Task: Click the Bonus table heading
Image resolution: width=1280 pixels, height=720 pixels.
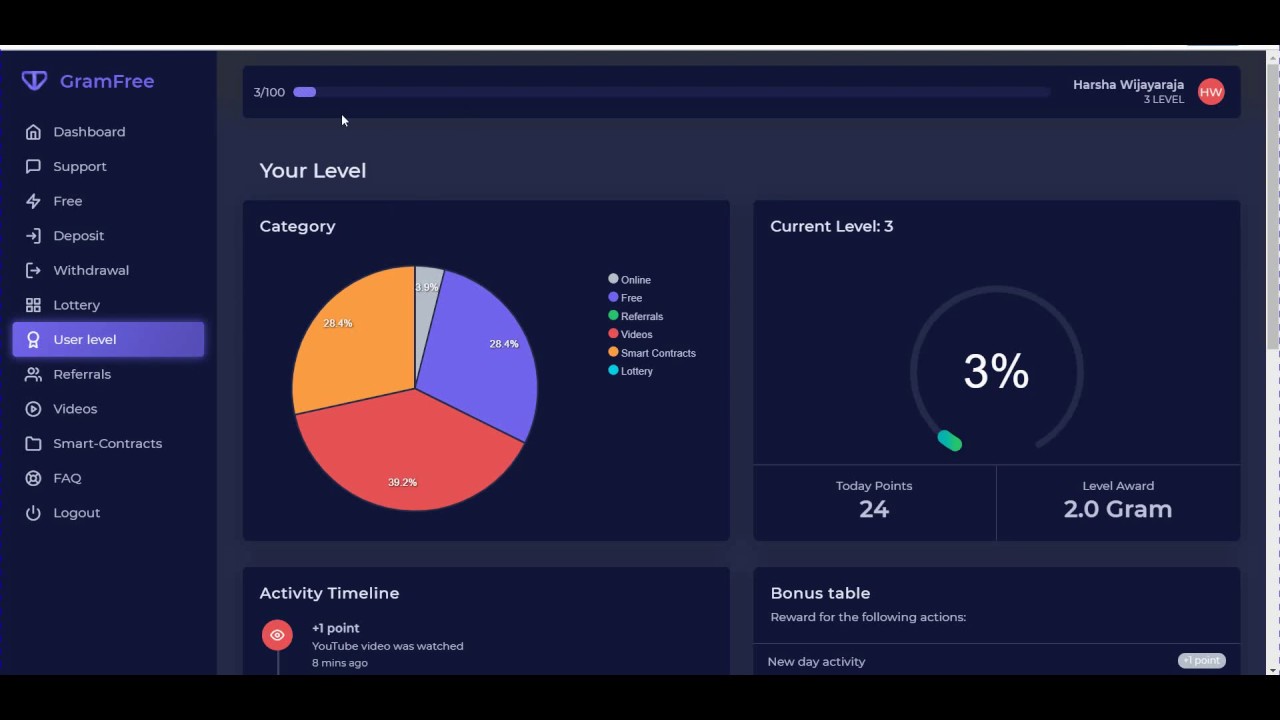Action: click(x=820, y=593)
